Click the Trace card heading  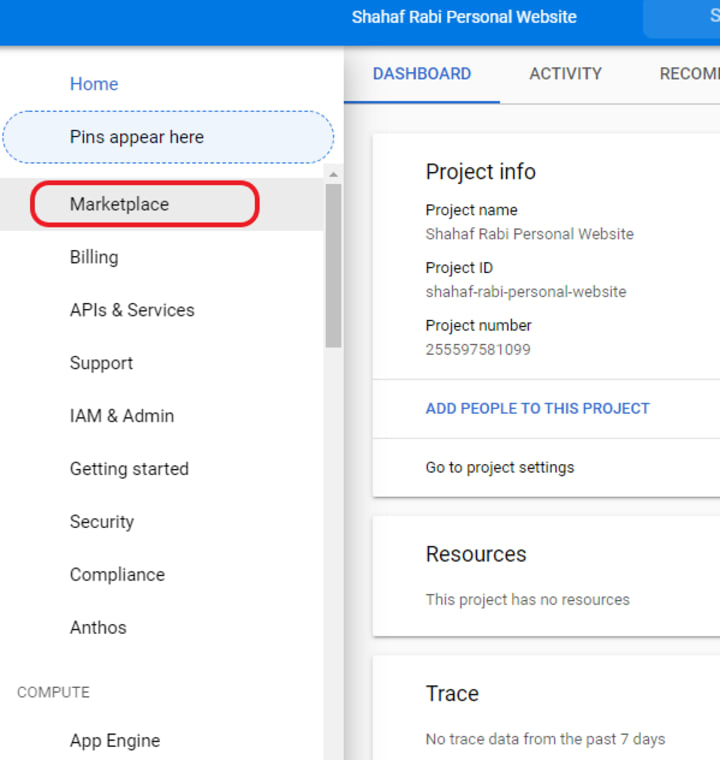click(452, 693)
